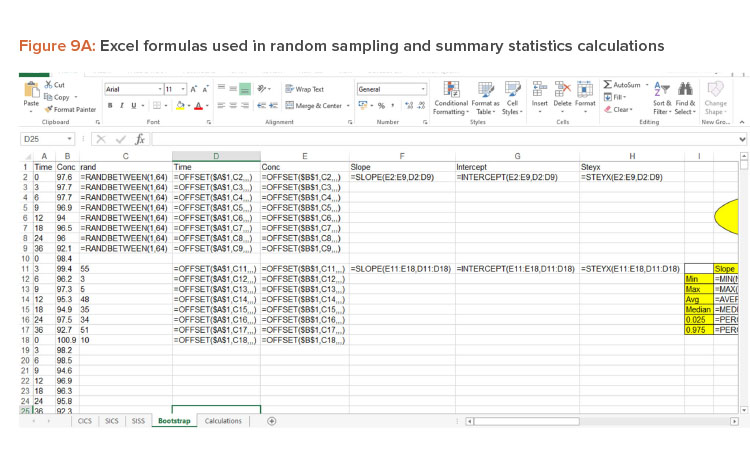Toggle italic formatting
Screen dimensions: 750x450
[121, 106]
